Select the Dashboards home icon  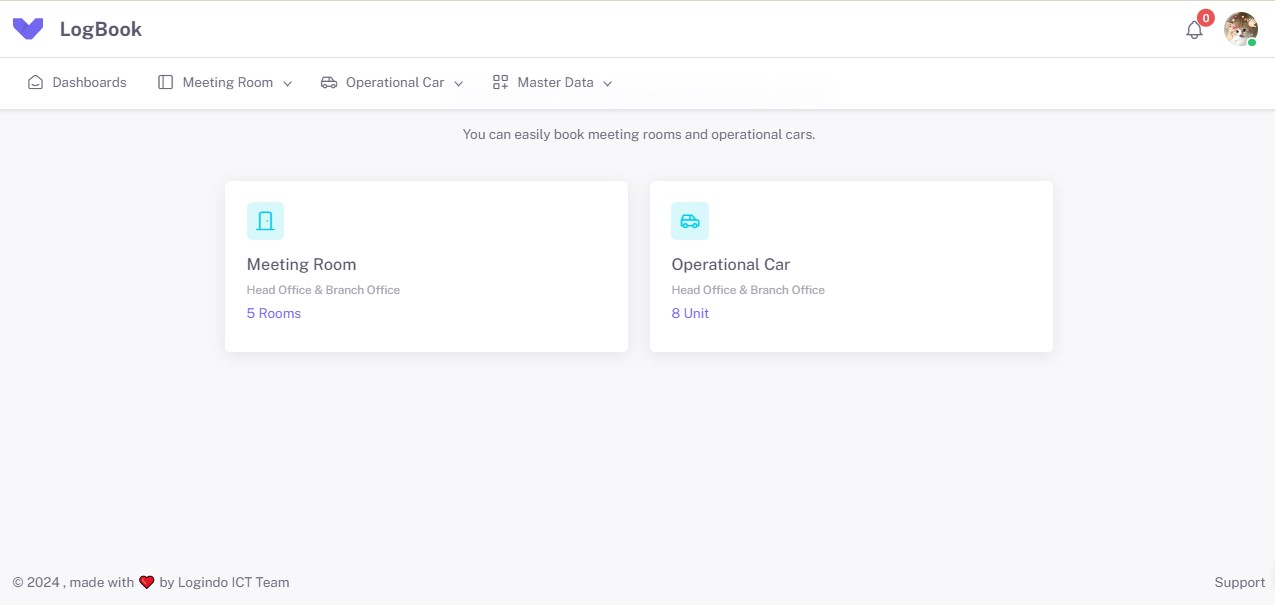coord(36,82)
